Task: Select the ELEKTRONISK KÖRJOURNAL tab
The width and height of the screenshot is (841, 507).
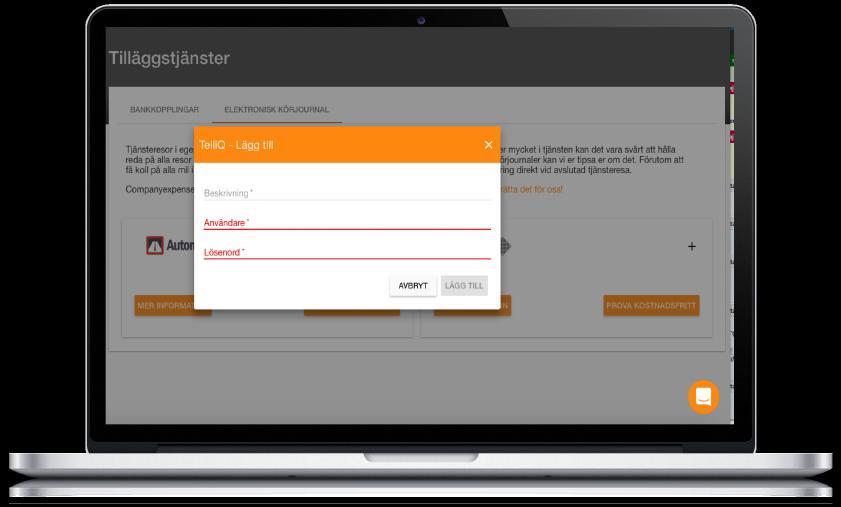Action: (277, 109)
